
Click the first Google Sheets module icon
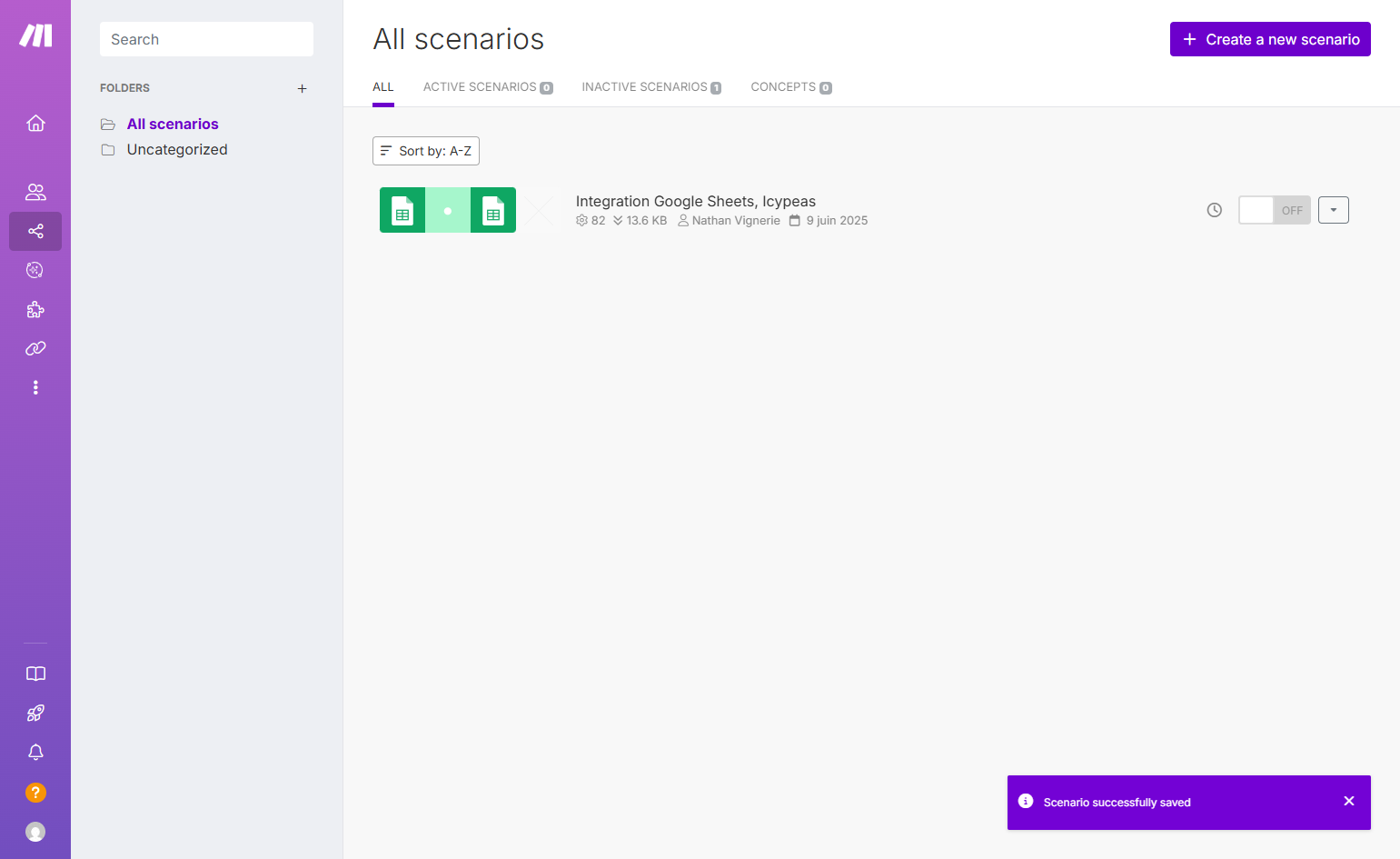point(402,210)
